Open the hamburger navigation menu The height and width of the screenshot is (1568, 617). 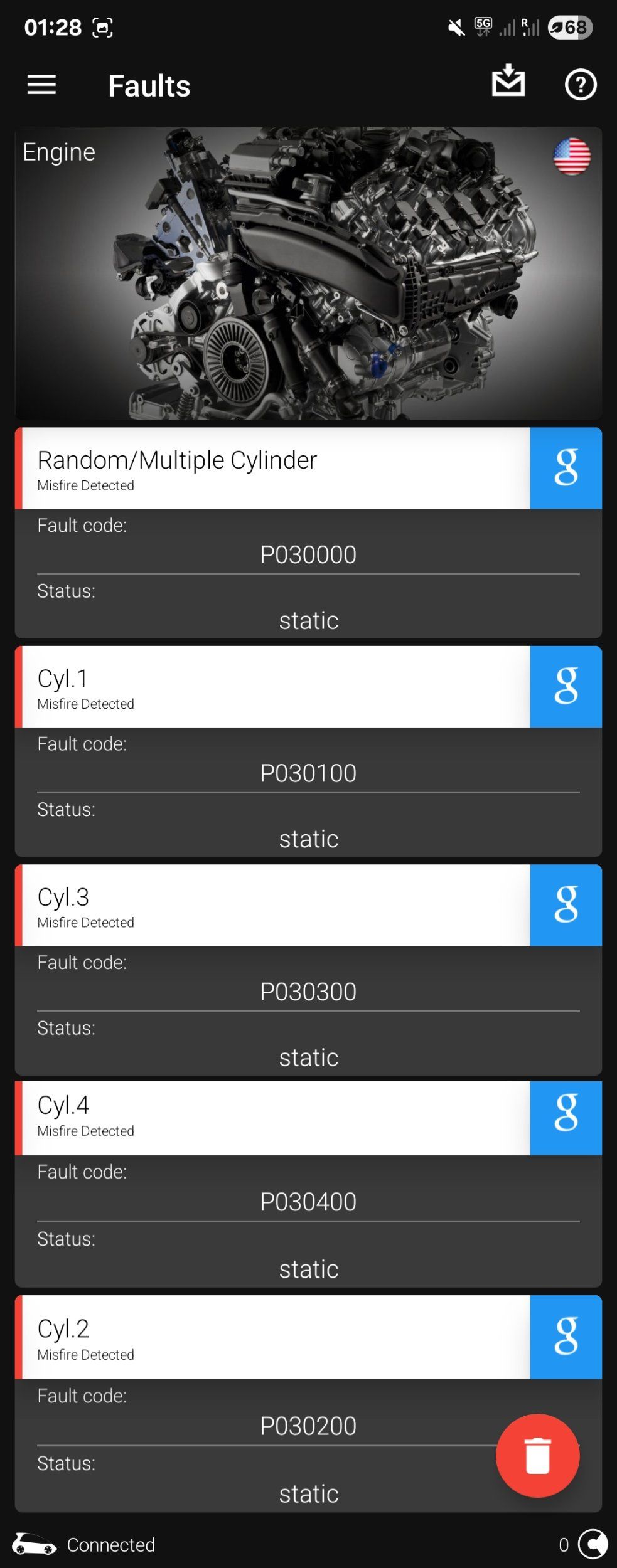[x=41, y=85]
